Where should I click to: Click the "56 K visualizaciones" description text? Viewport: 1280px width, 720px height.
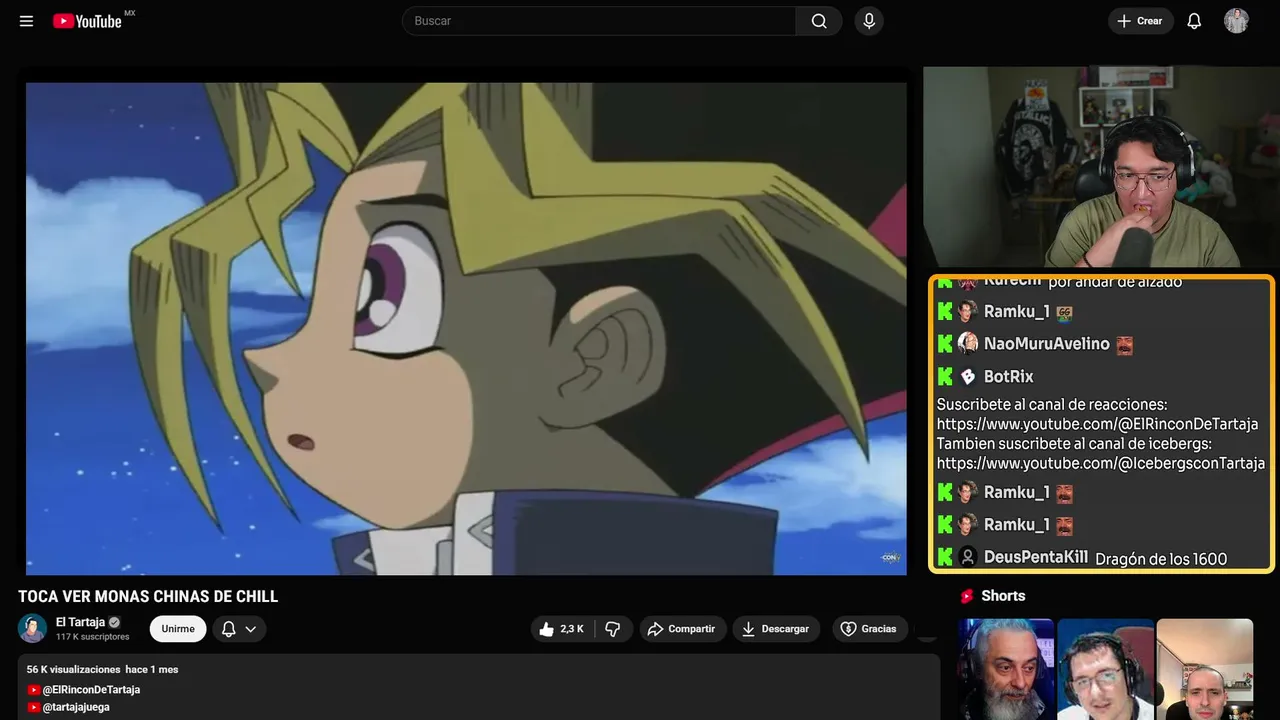pyautogui.click(x=74, y=669)
